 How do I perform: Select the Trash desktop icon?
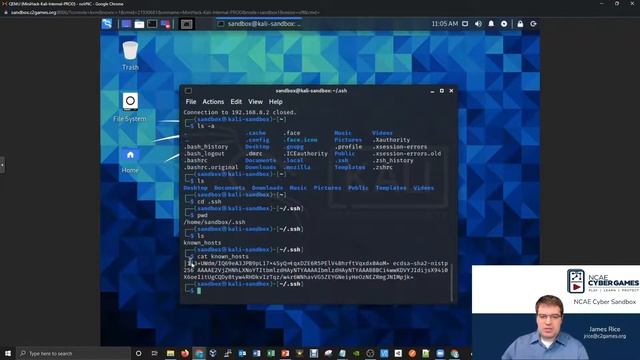130,56
